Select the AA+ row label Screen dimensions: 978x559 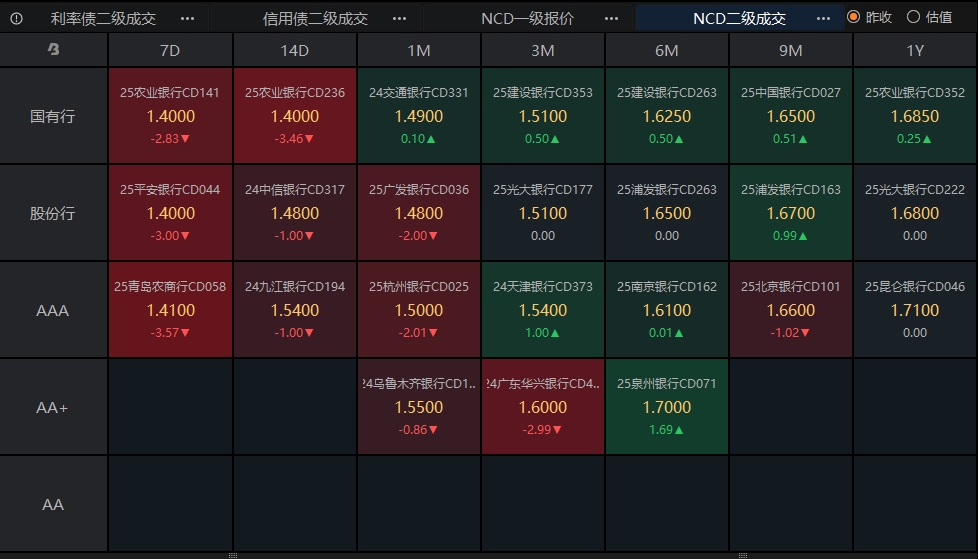point(53,407)
